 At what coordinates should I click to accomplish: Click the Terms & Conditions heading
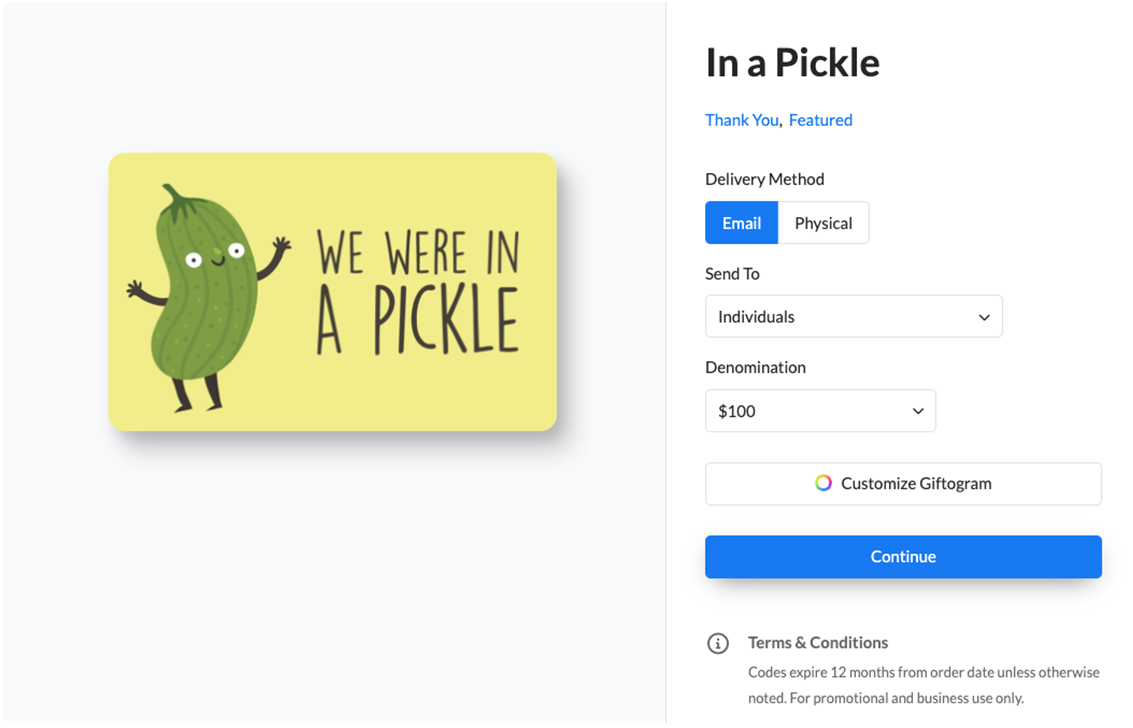(x=817, y=642)
